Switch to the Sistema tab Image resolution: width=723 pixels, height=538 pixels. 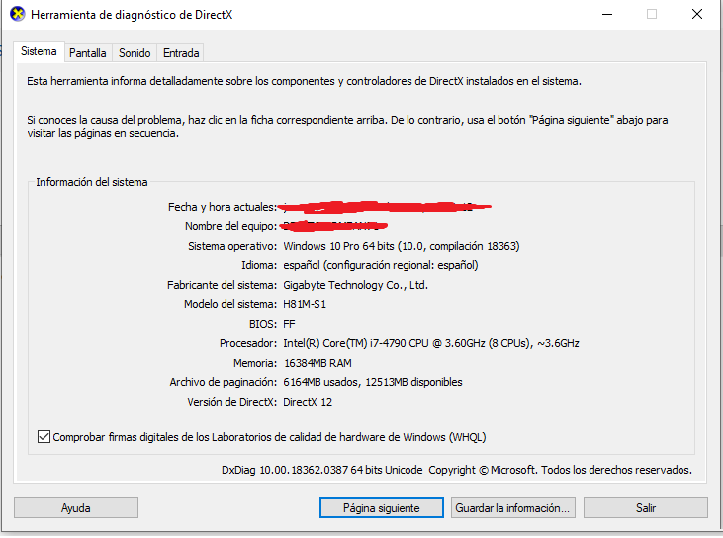click(x=39, y=51)
